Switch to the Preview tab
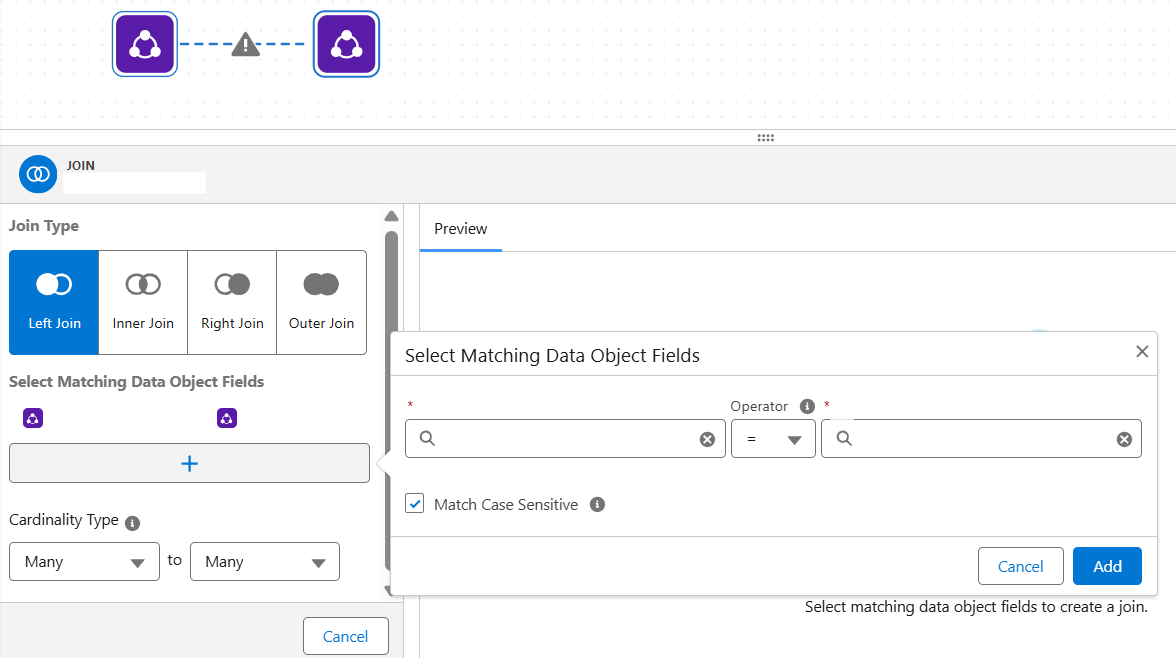 click(x=460, y=229)
